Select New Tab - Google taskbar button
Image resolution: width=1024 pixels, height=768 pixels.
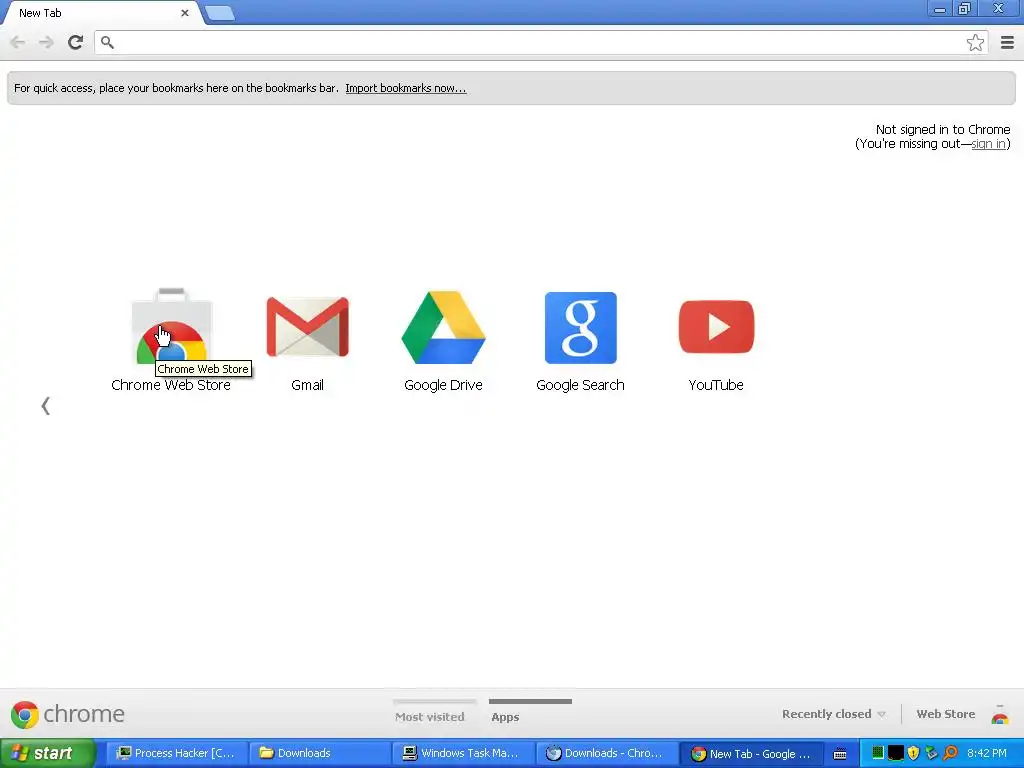click(751, 753)
